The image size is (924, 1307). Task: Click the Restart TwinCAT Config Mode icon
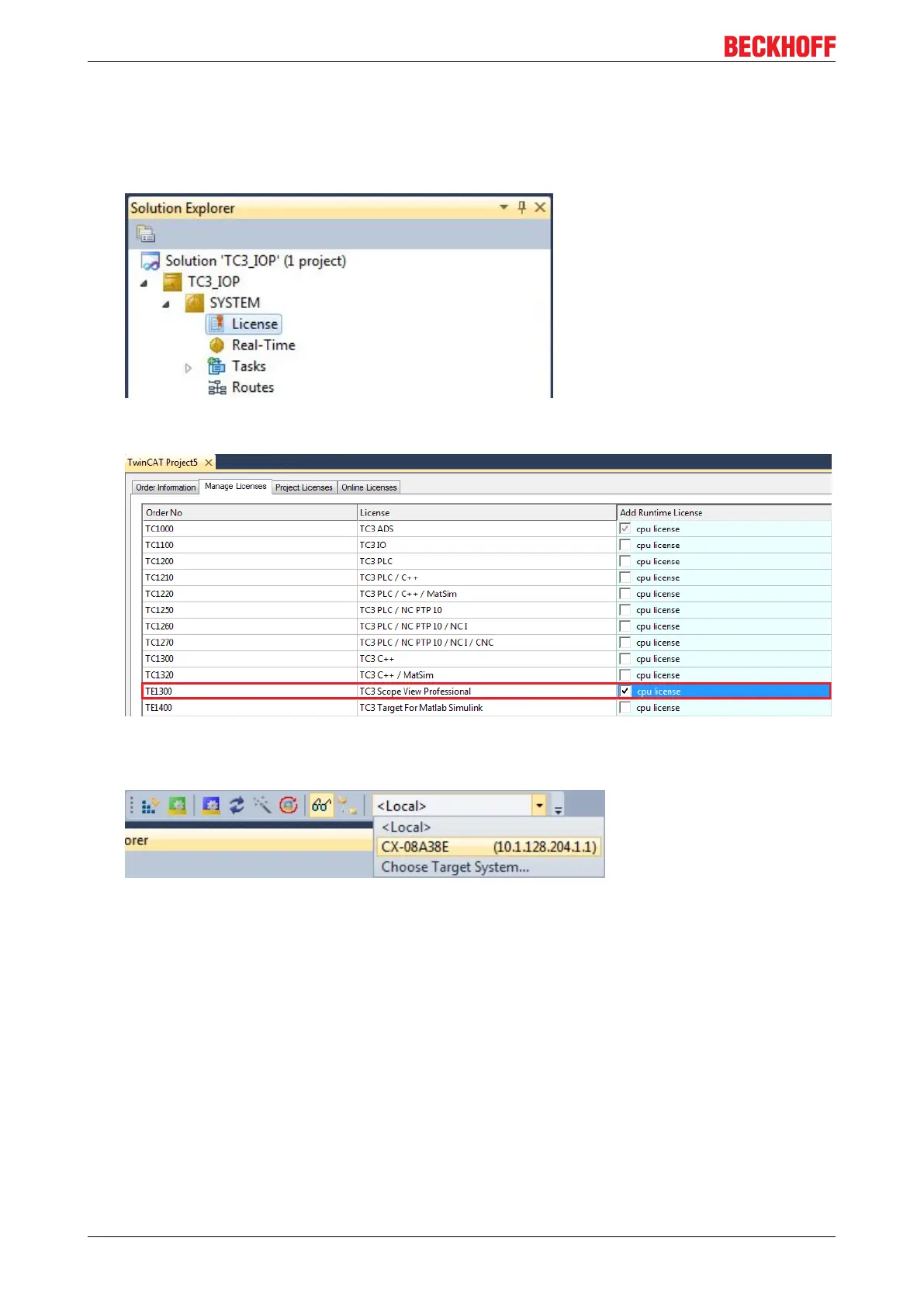coord(211,806)
